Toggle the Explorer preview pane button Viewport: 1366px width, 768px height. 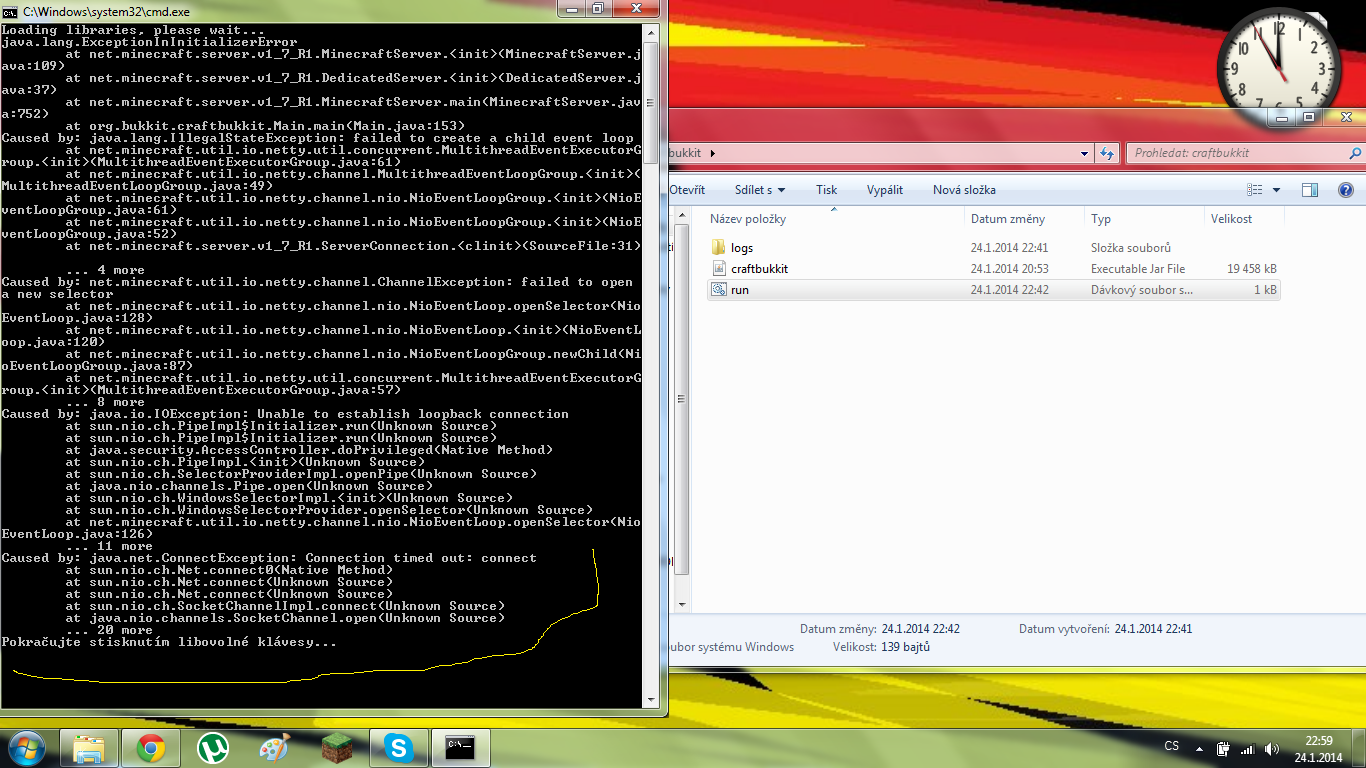(x=1310, y=190)
